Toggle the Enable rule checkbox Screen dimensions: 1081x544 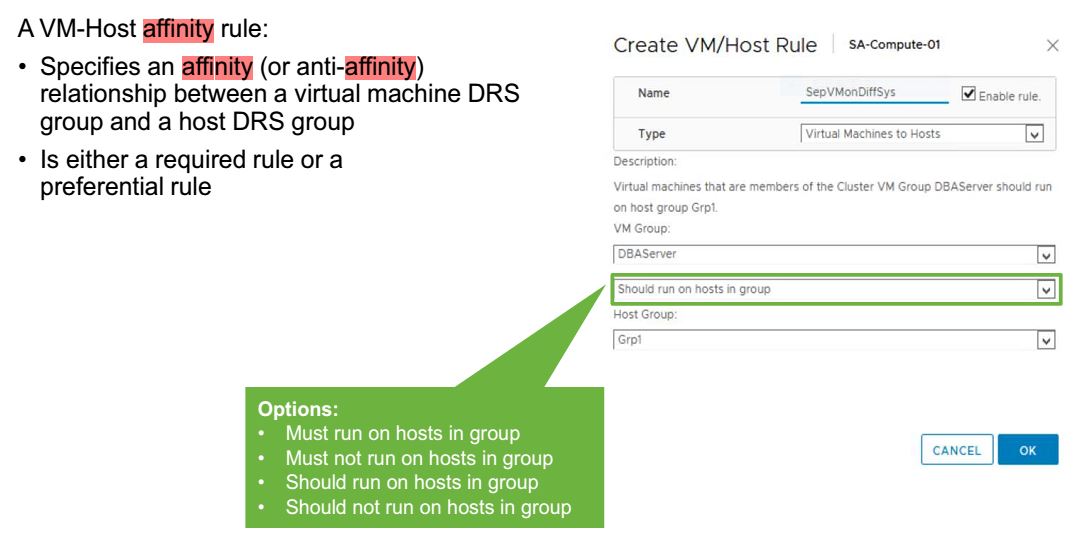969,94
